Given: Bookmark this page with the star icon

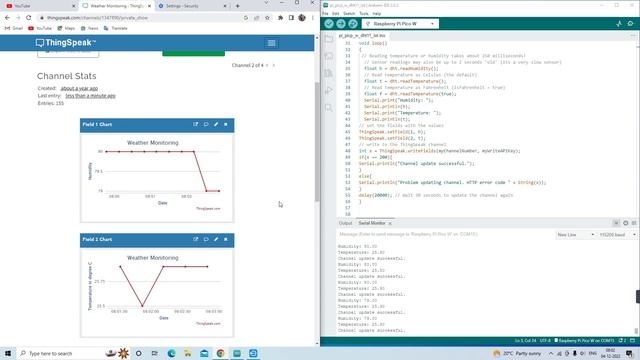Looking at the screenshot, I should [x=267, y=18].
